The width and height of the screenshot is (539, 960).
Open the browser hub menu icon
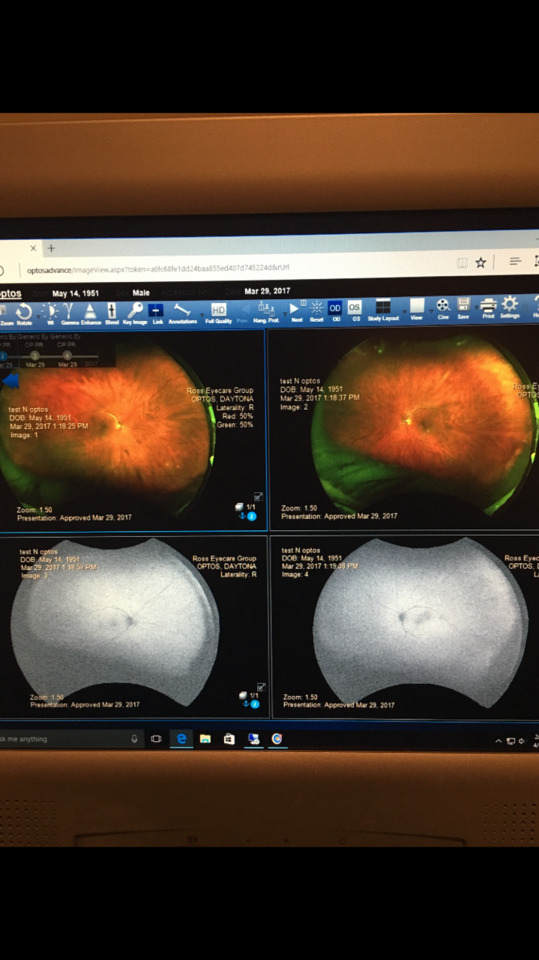pos(515,261)
